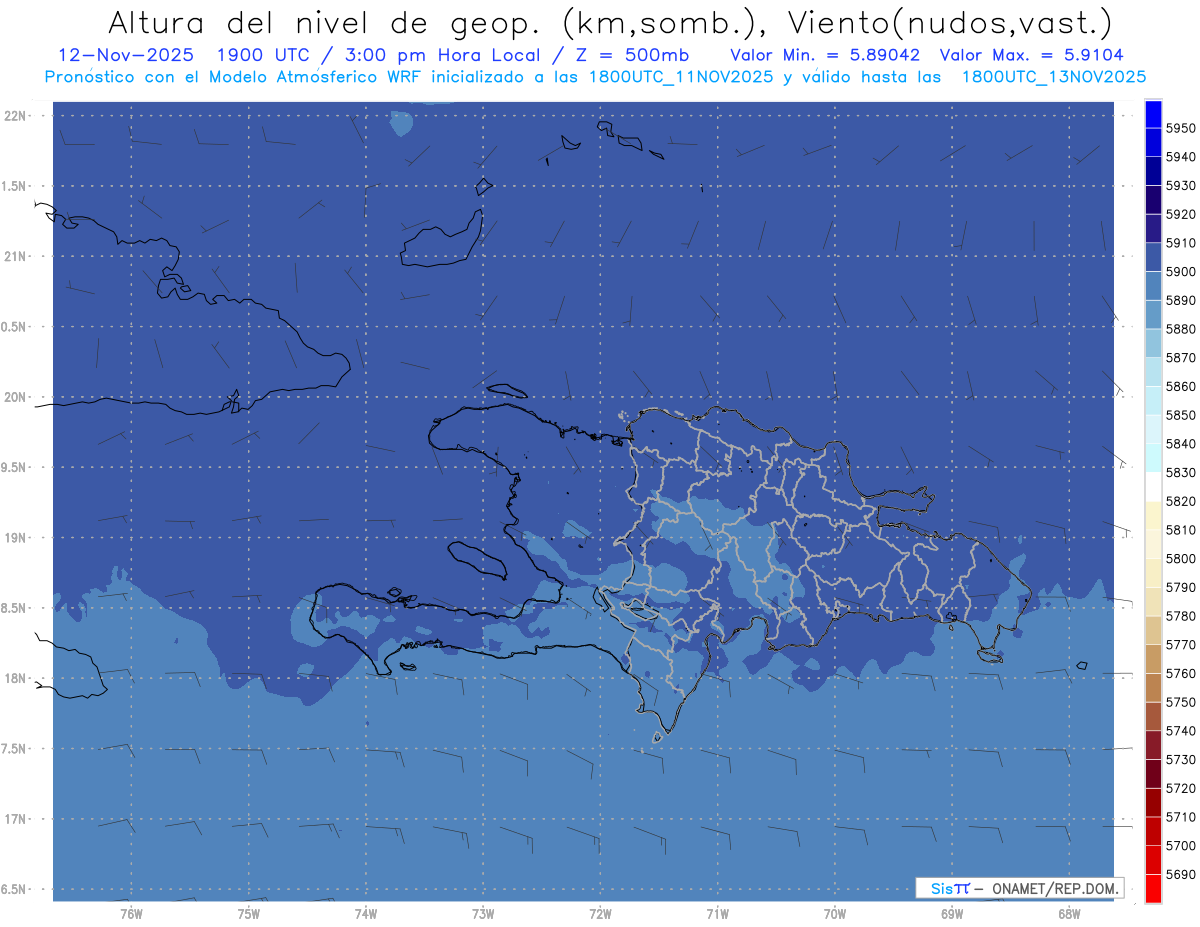The image size is (1200, 927).
Task: Click the 22N latitude label
Action: [x=15, y=116]
